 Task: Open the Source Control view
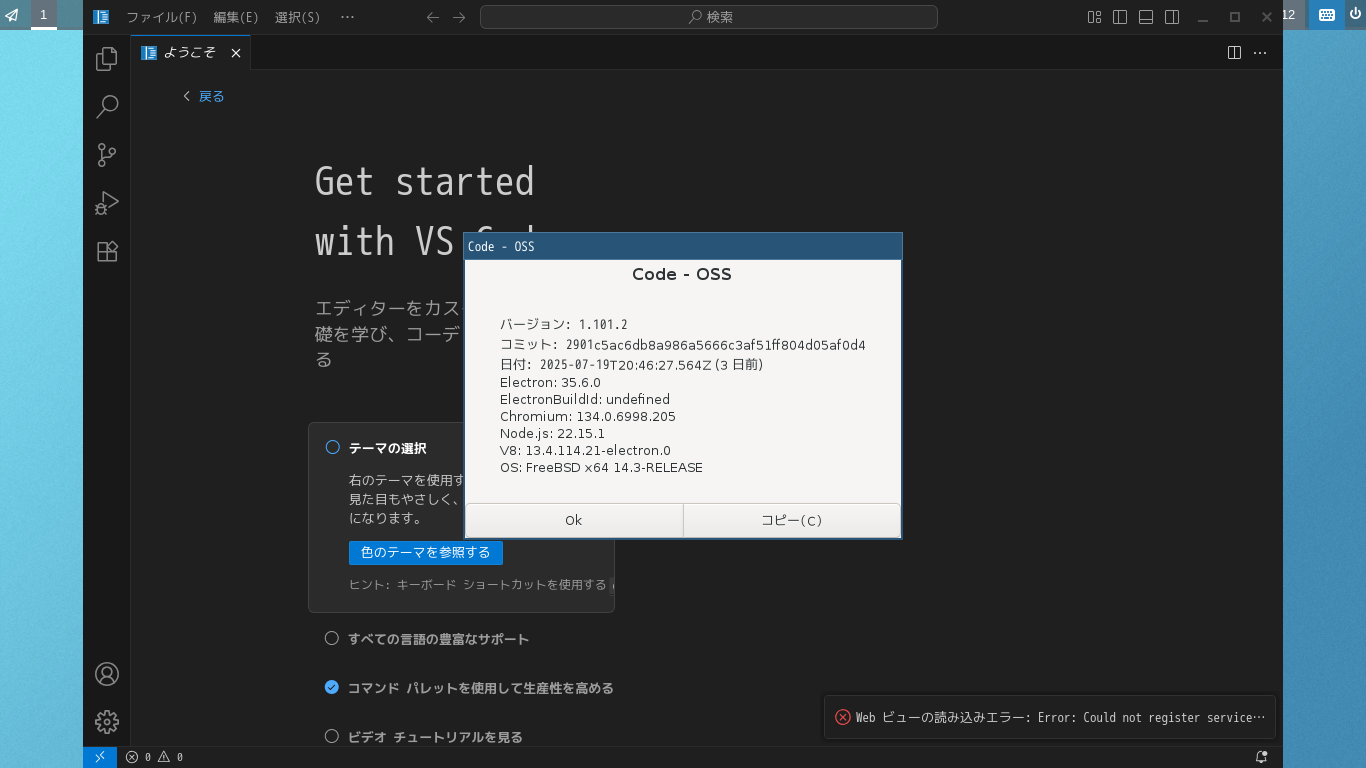tap(107, 155)
